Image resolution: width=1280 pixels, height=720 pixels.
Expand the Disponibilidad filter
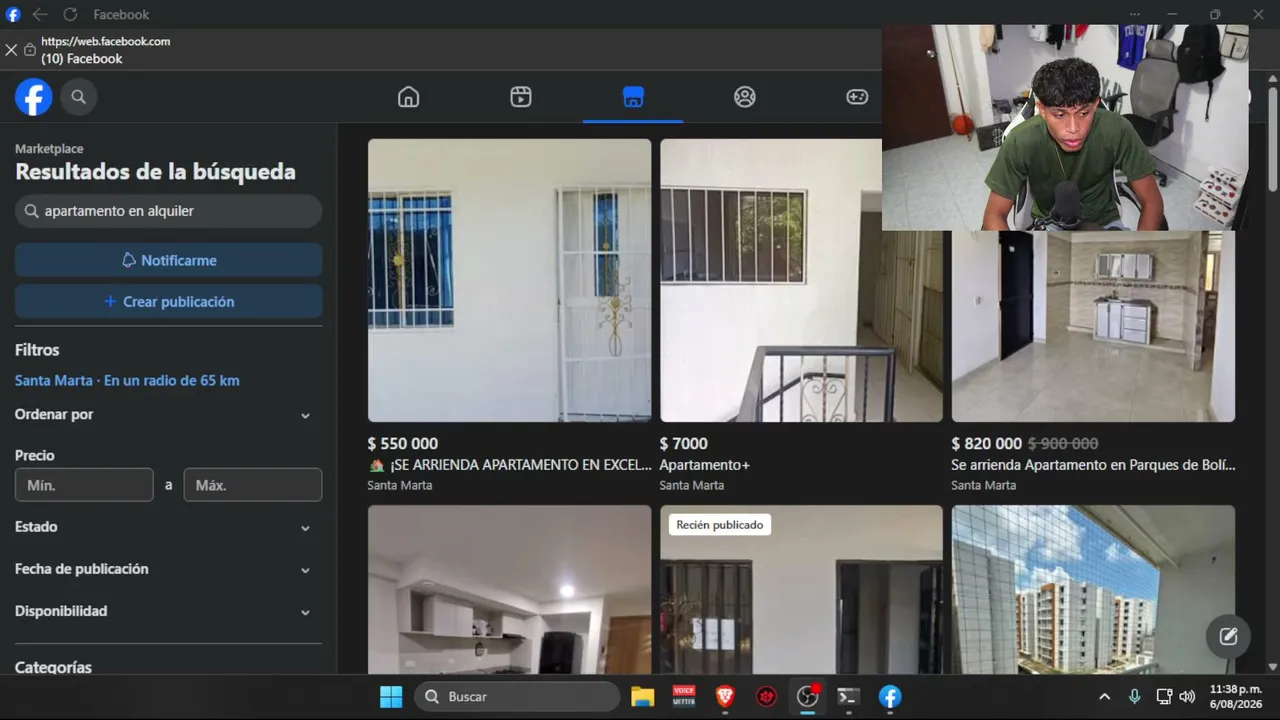pyautogui.click(x=163, y=611)
